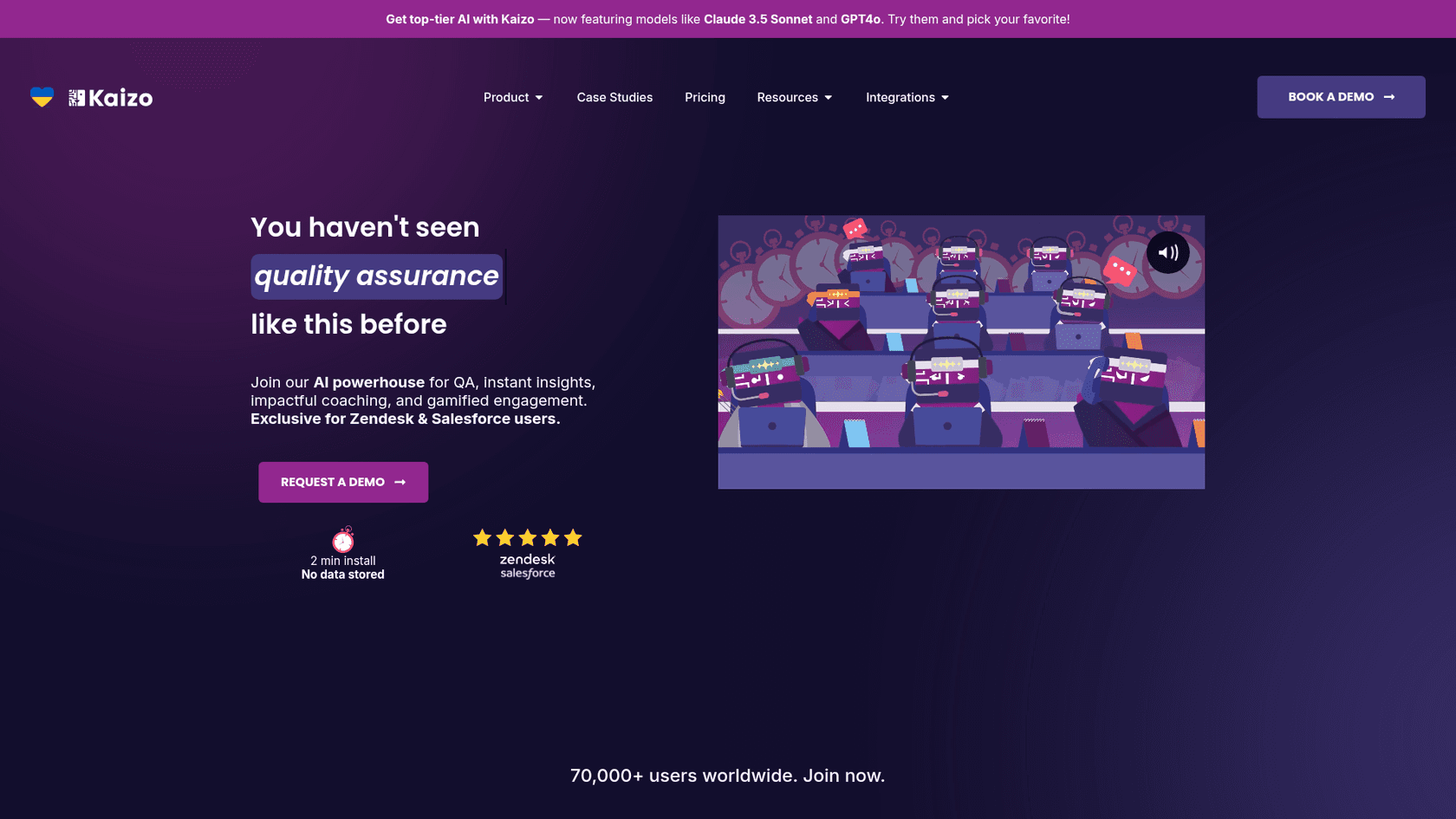
Task: Click the arrow icon in 'BOOK A DEMO'
Action: (1389, 97)
